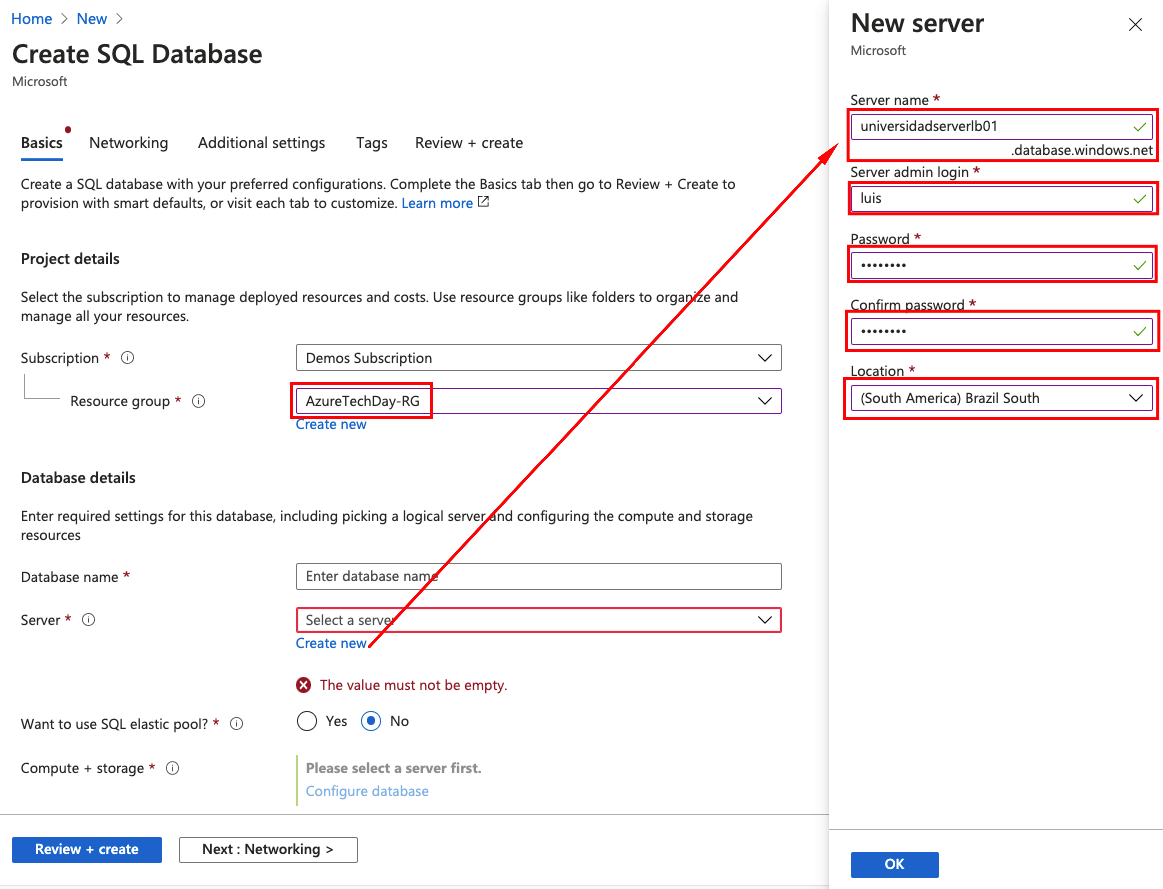The image size is (1163, 889).
Task: Select Yes for SQL elastic pool
Action: [x=307, y=721]
